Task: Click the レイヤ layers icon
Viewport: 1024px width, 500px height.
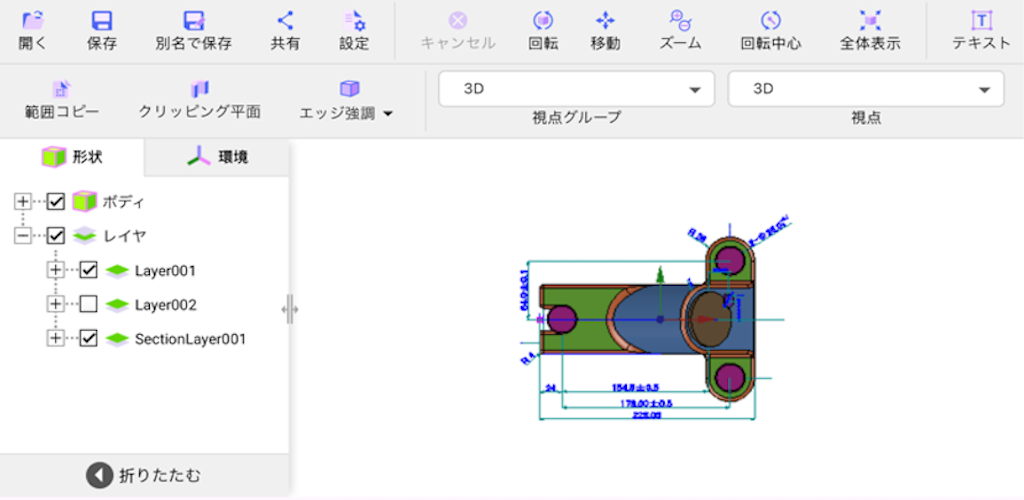Action: tap(84, 236)
